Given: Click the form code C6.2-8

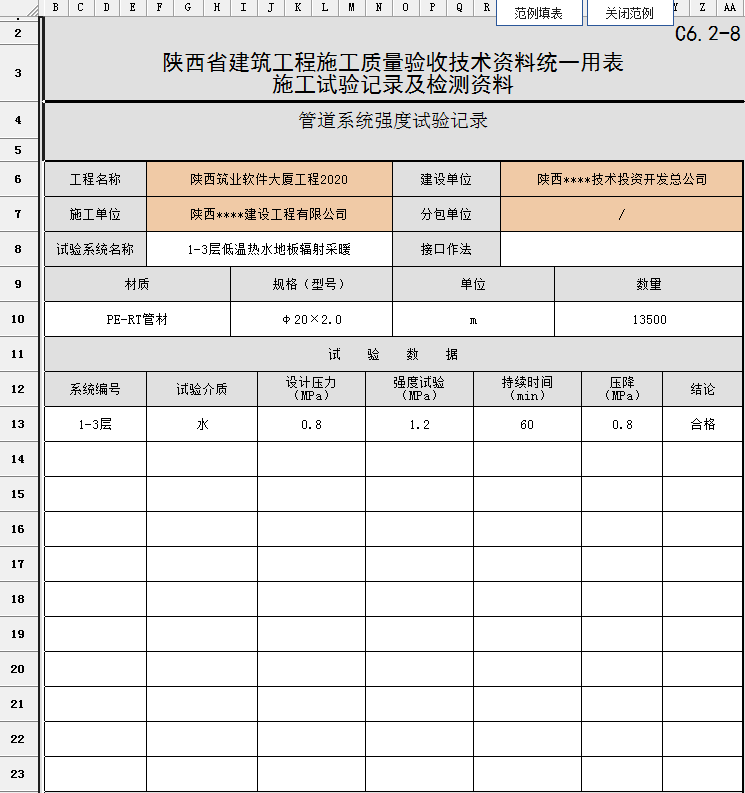Looking at the screenshot, I should point(708,34).
